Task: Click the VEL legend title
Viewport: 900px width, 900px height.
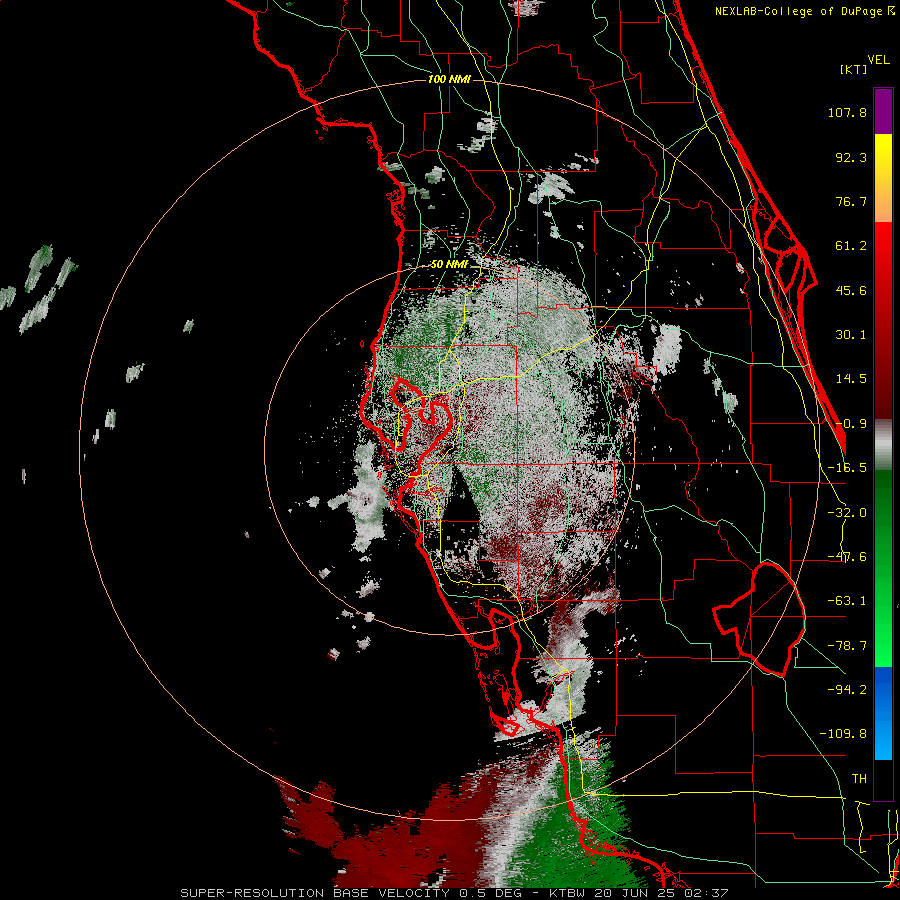Action: [x=878, y=60]
